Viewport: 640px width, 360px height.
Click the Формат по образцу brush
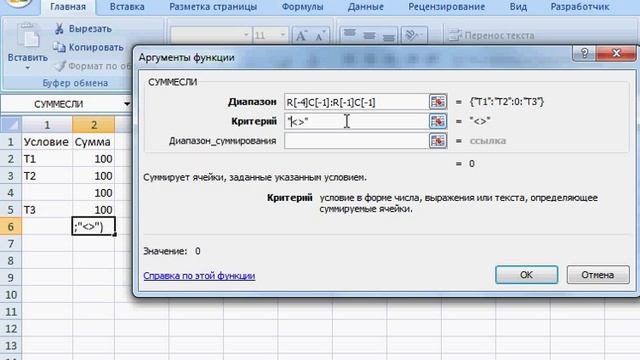(x=94, y=66)
